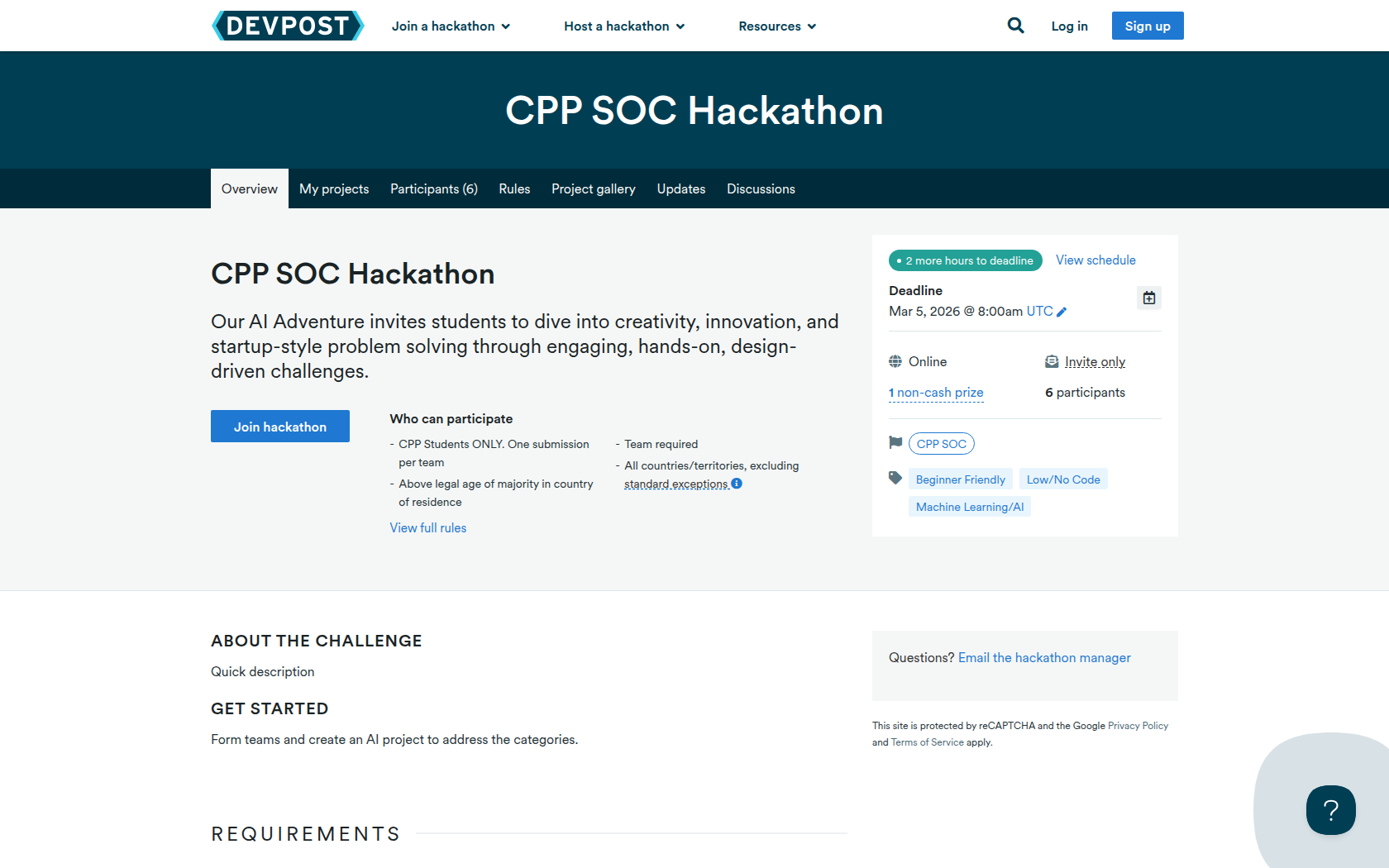1389x868 pixels.
Task: Click the pencil icon beside UTC
Action: click(1062, 312)
